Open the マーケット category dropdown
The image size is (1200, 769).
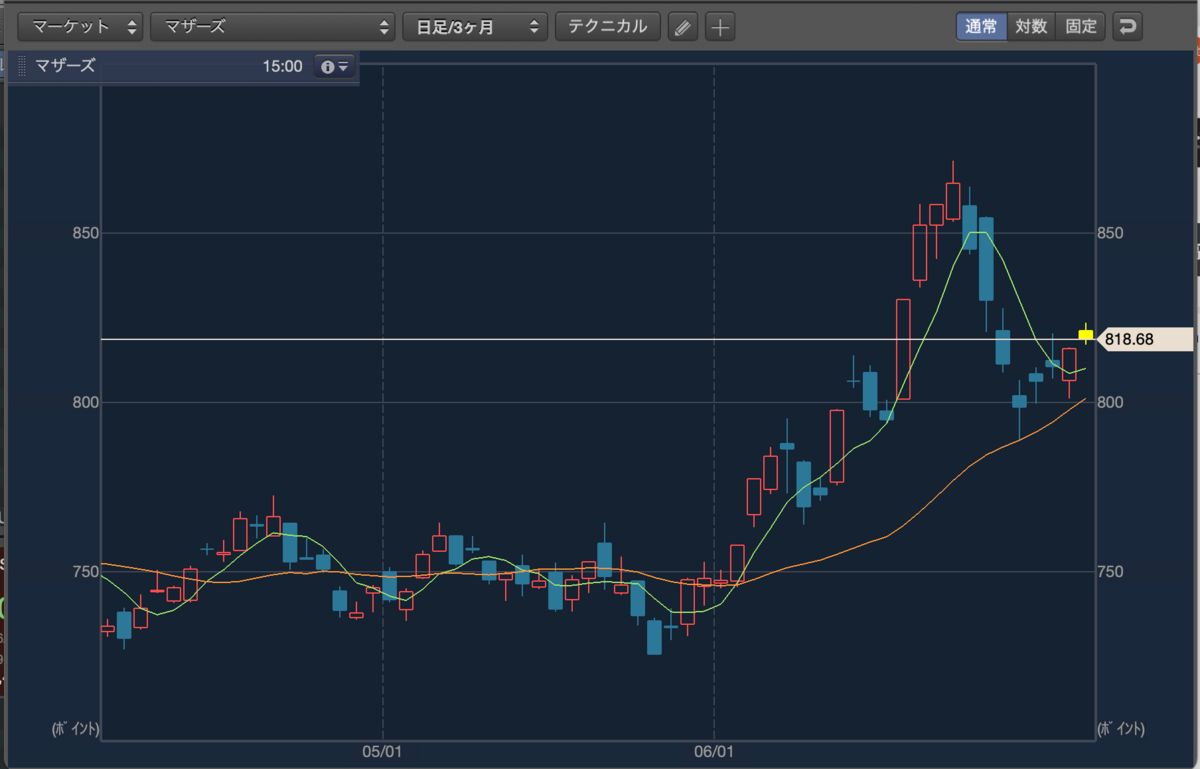[81, 27]
